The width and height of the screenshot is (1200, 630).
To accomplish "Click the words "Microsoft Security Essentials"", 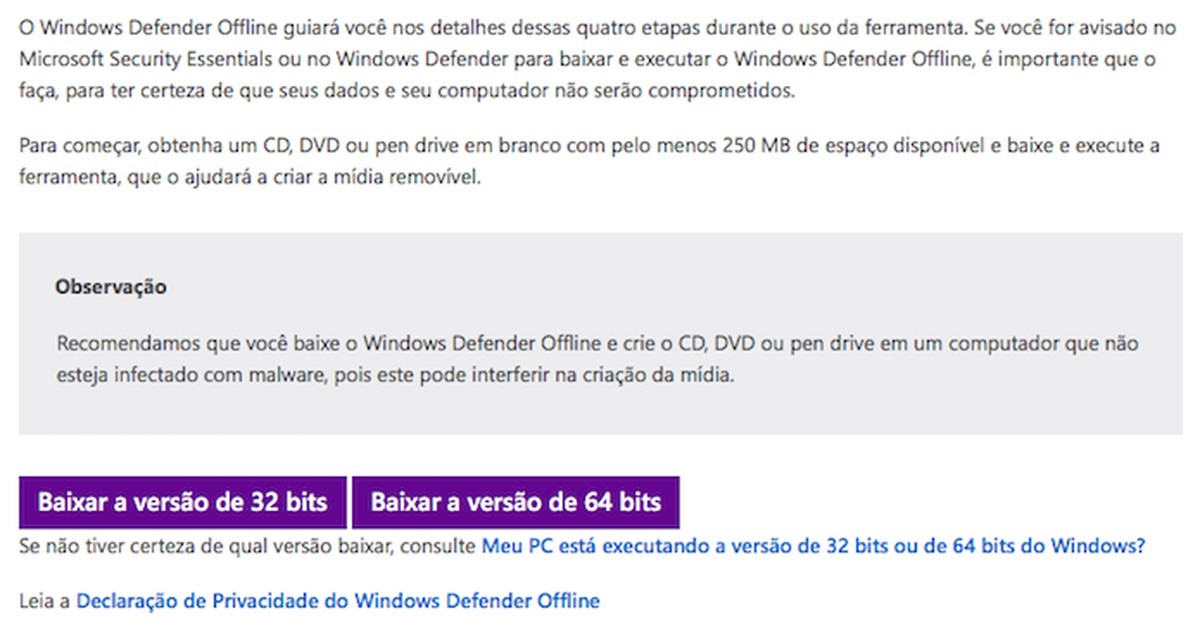I will [x=145, y=58].
